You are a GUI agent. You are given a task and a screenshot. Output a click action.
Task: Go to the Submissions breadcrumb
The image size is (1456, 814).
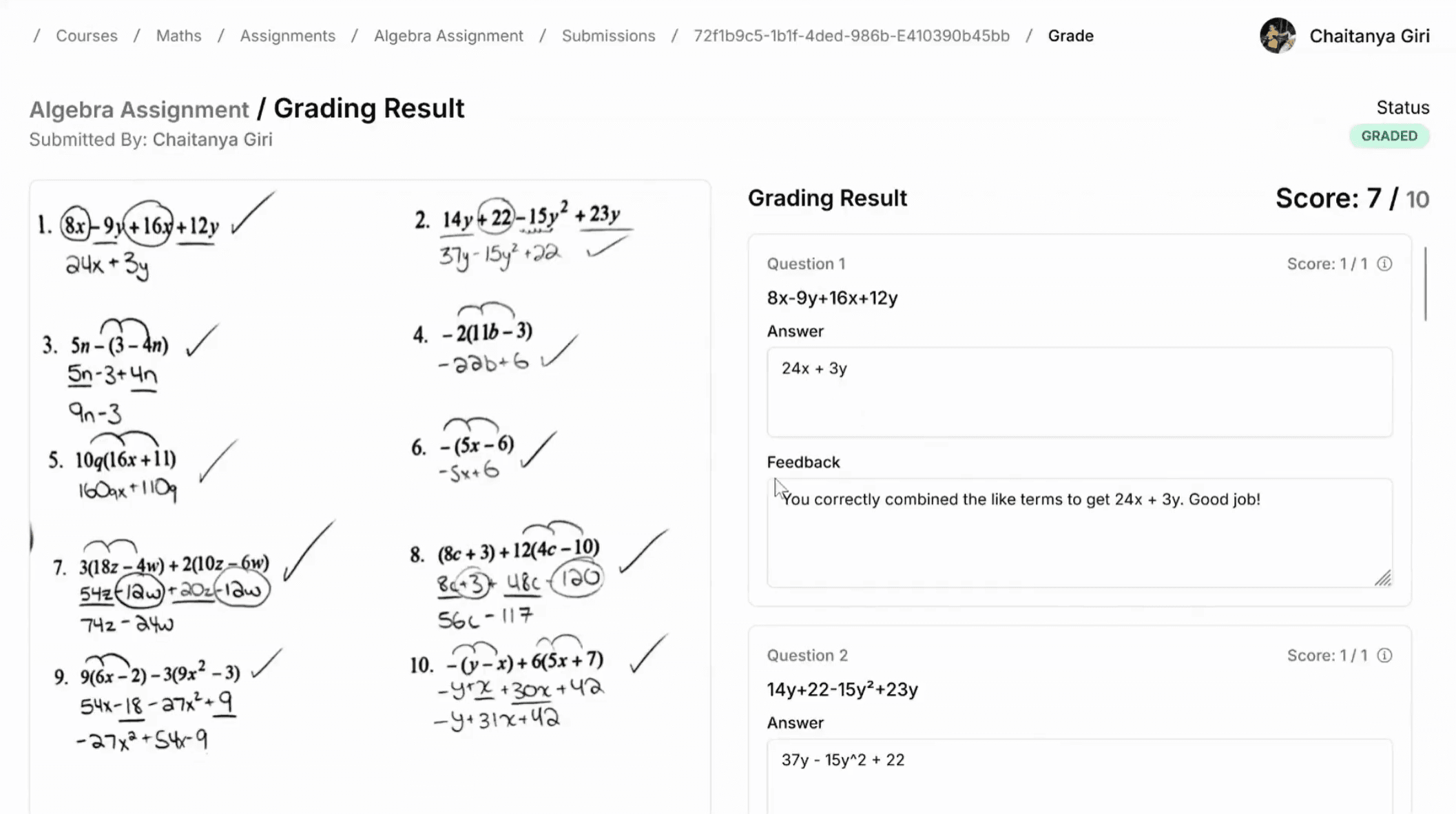click(x=608, y=36)
